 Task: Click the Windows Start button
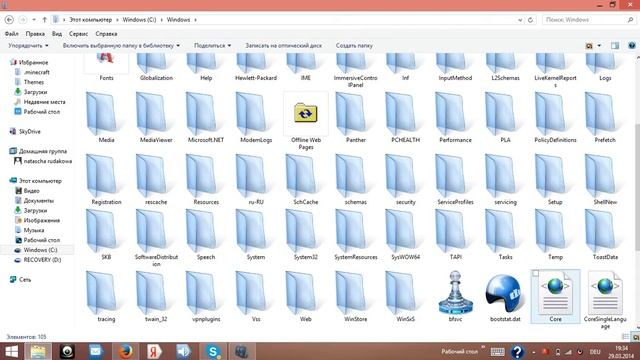(11, 351)
